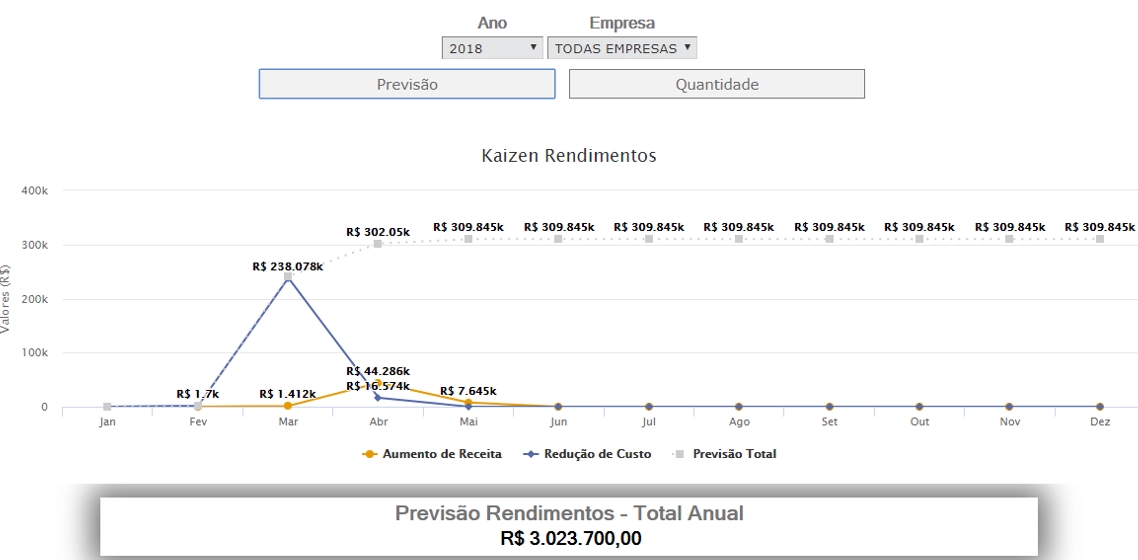Click the zero-value data point at Dez

click(x=1100, y=407)
